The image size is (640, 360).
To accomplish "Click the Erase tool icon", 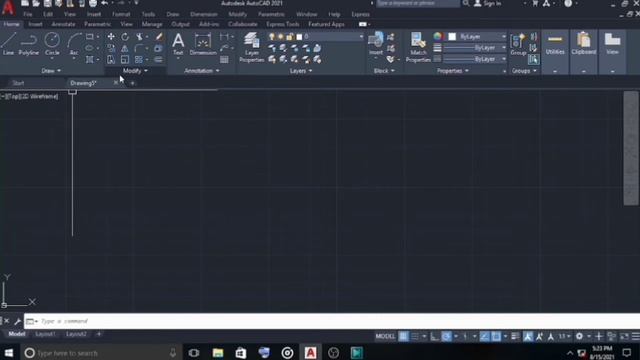I will point(159,37).
